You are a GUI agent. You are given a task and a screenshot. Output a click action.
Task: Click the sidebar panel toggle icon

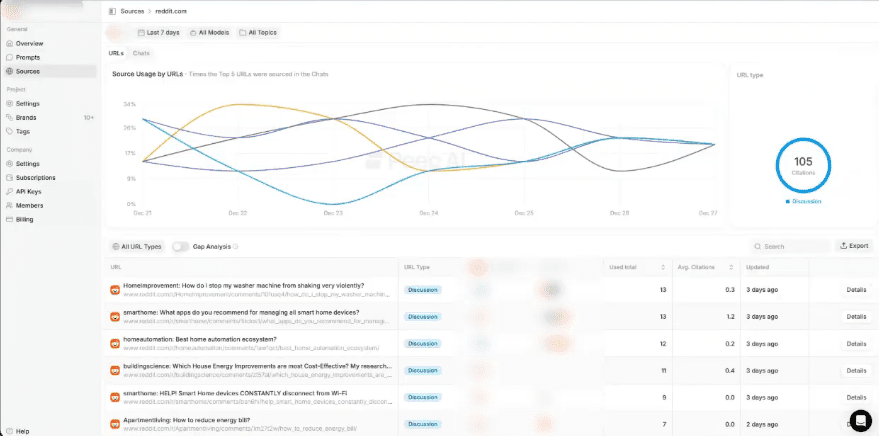[x=111, y=10]
